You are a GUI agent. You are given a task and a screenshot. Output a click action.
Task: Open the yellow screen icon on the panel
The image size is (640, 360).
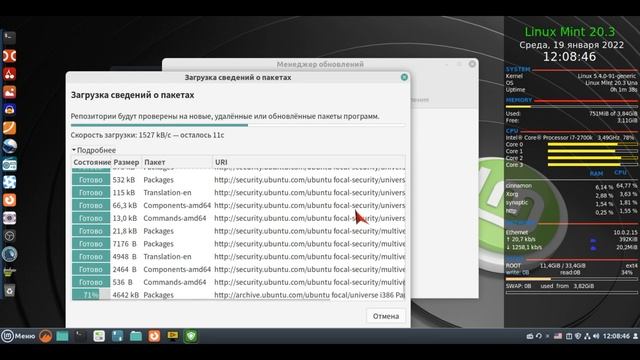pos(173,336)
